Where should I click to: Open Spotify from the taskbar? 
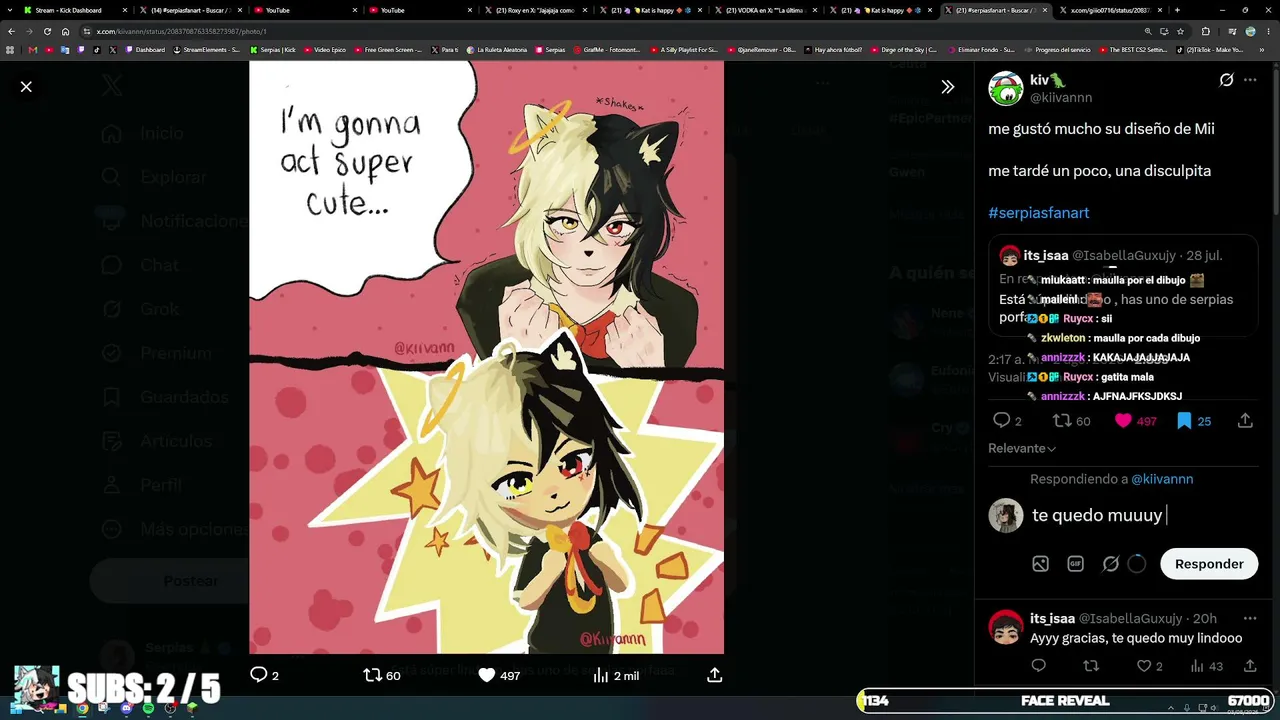pos(148,709)
